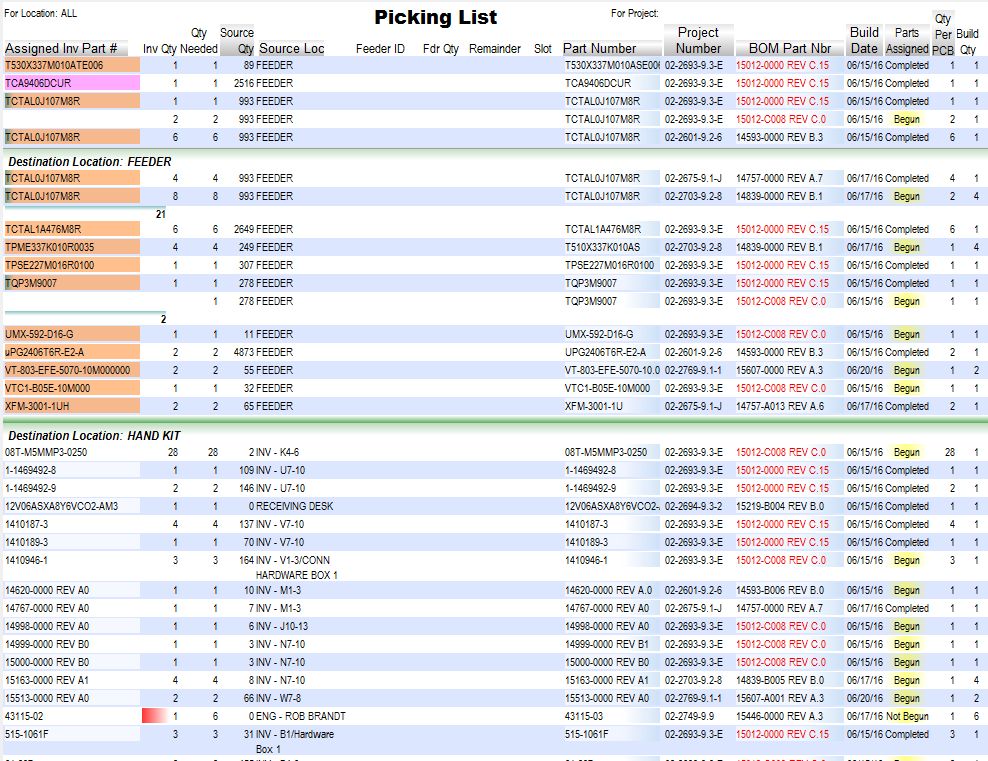Select source location "ENG - ROB BRANDT"

pos(301,716)
